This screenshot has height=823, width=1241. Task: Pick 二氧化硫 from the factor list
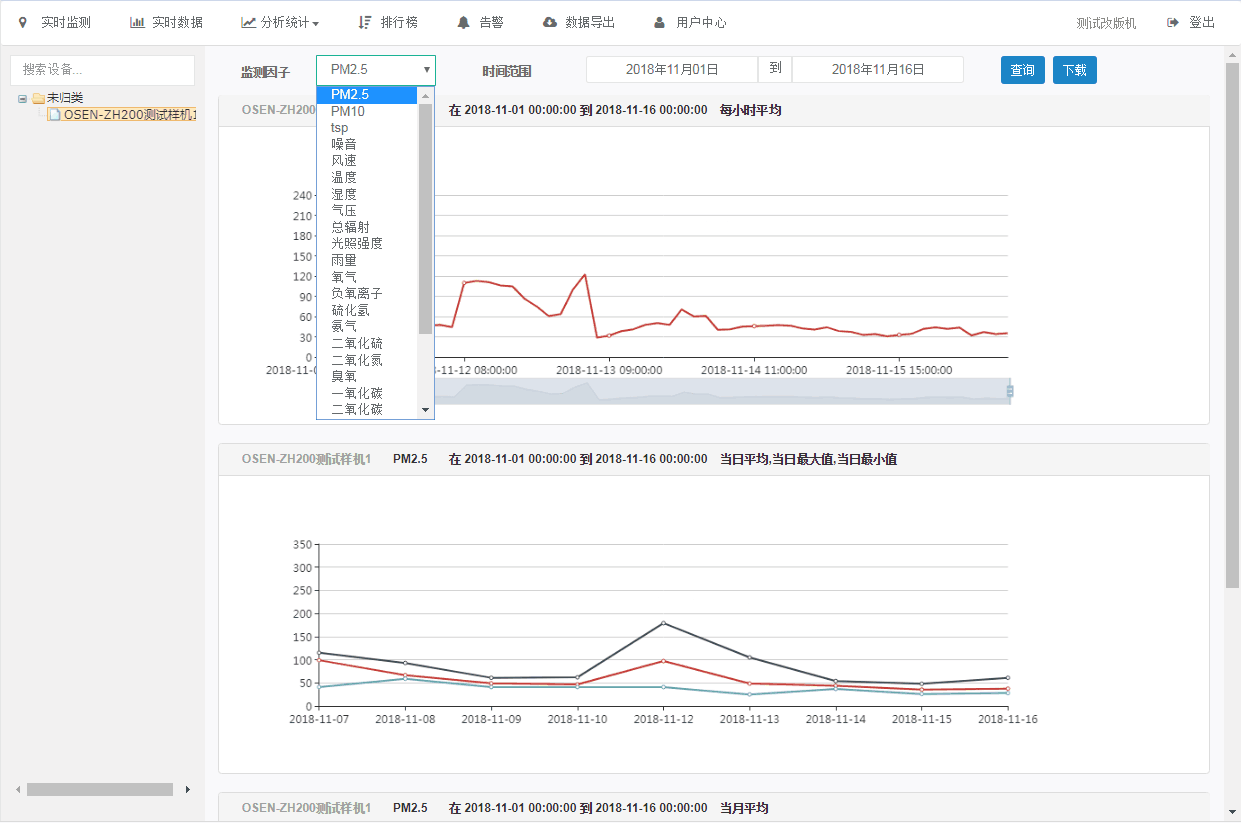click(x=357, y=343)
